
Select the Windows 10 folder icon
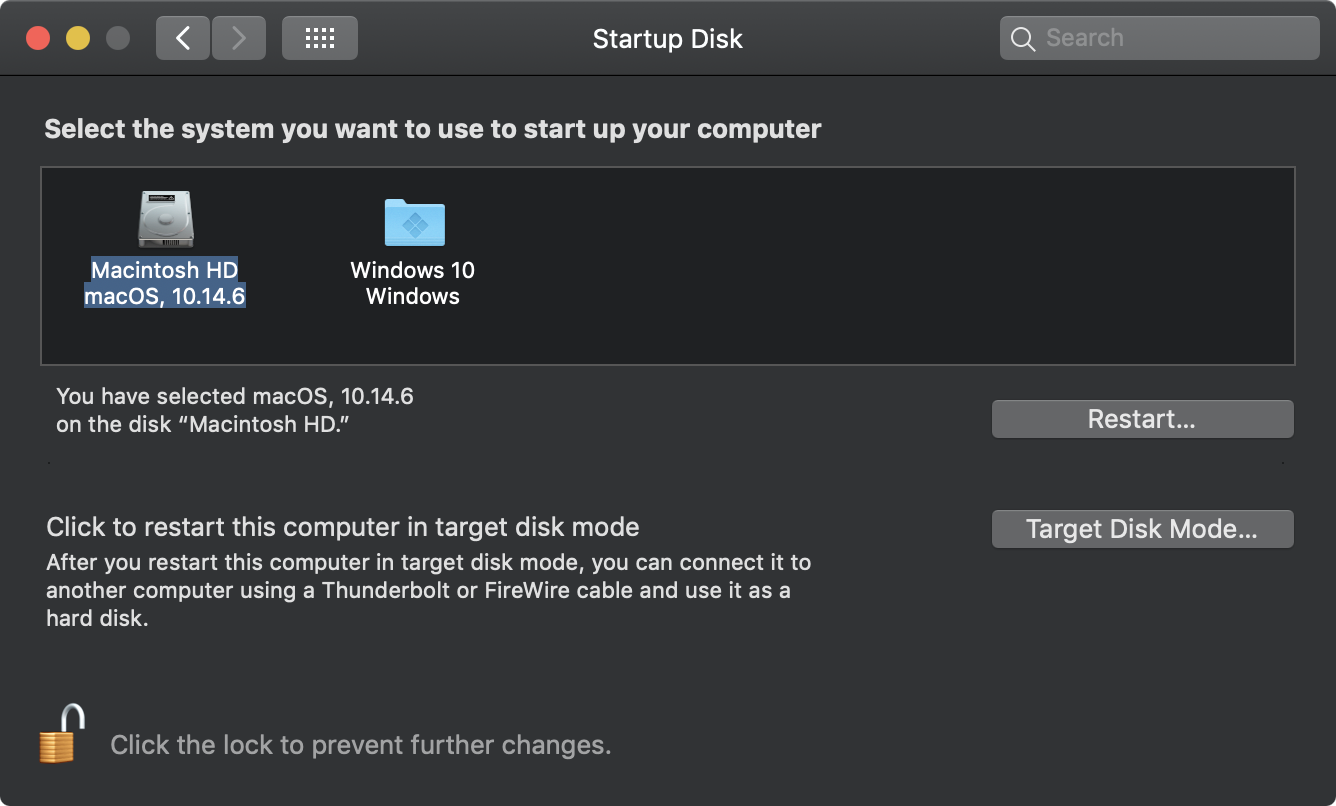point(414,222)
